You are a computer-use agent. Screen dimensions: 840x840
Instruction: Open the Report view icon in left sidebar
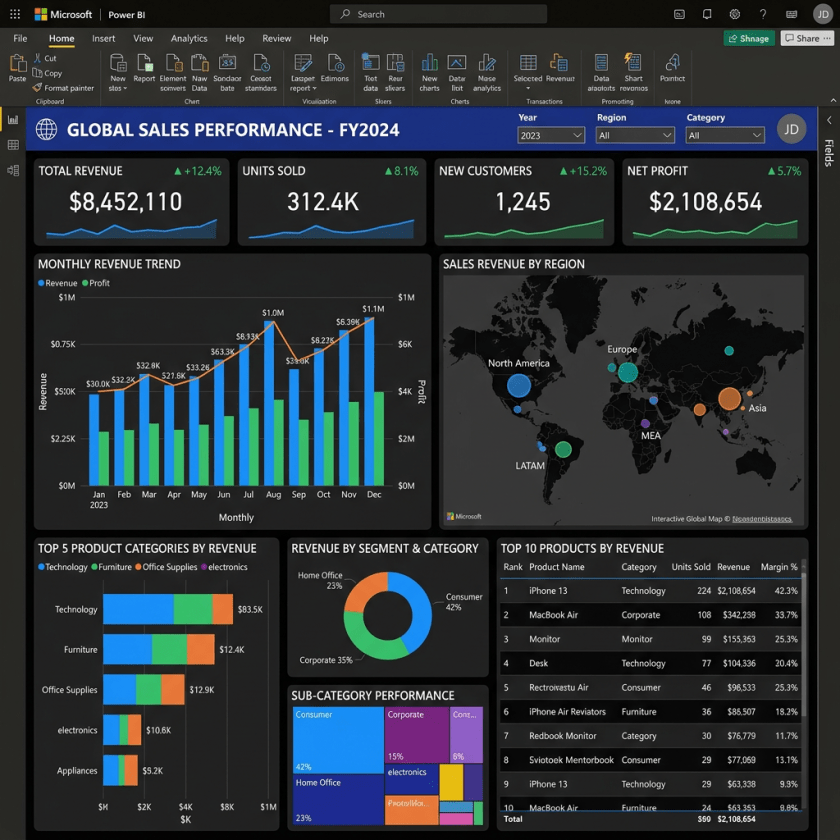(14, 120)
